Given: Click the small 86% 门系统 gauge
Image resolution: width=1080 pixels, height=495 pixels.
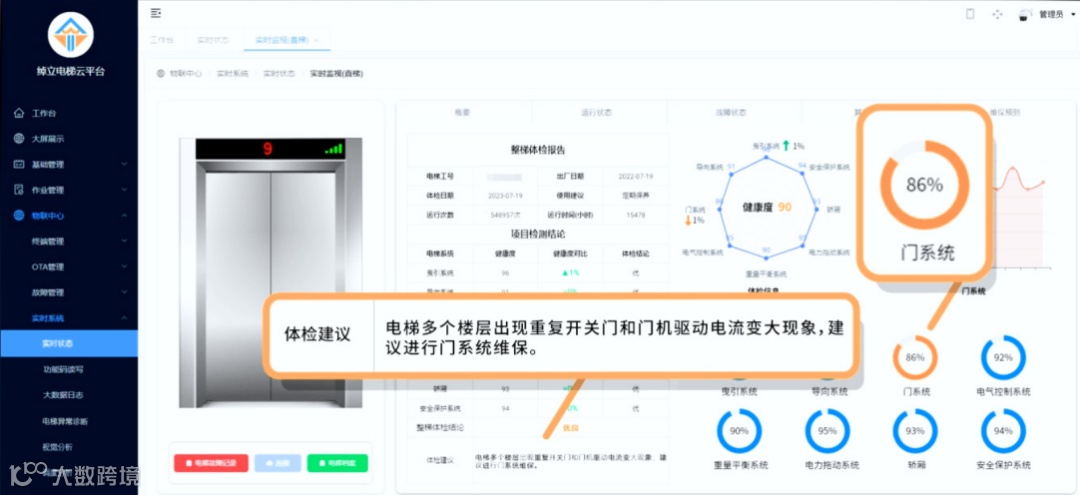Looking at the screenshot, I should [x=915, y=357].
